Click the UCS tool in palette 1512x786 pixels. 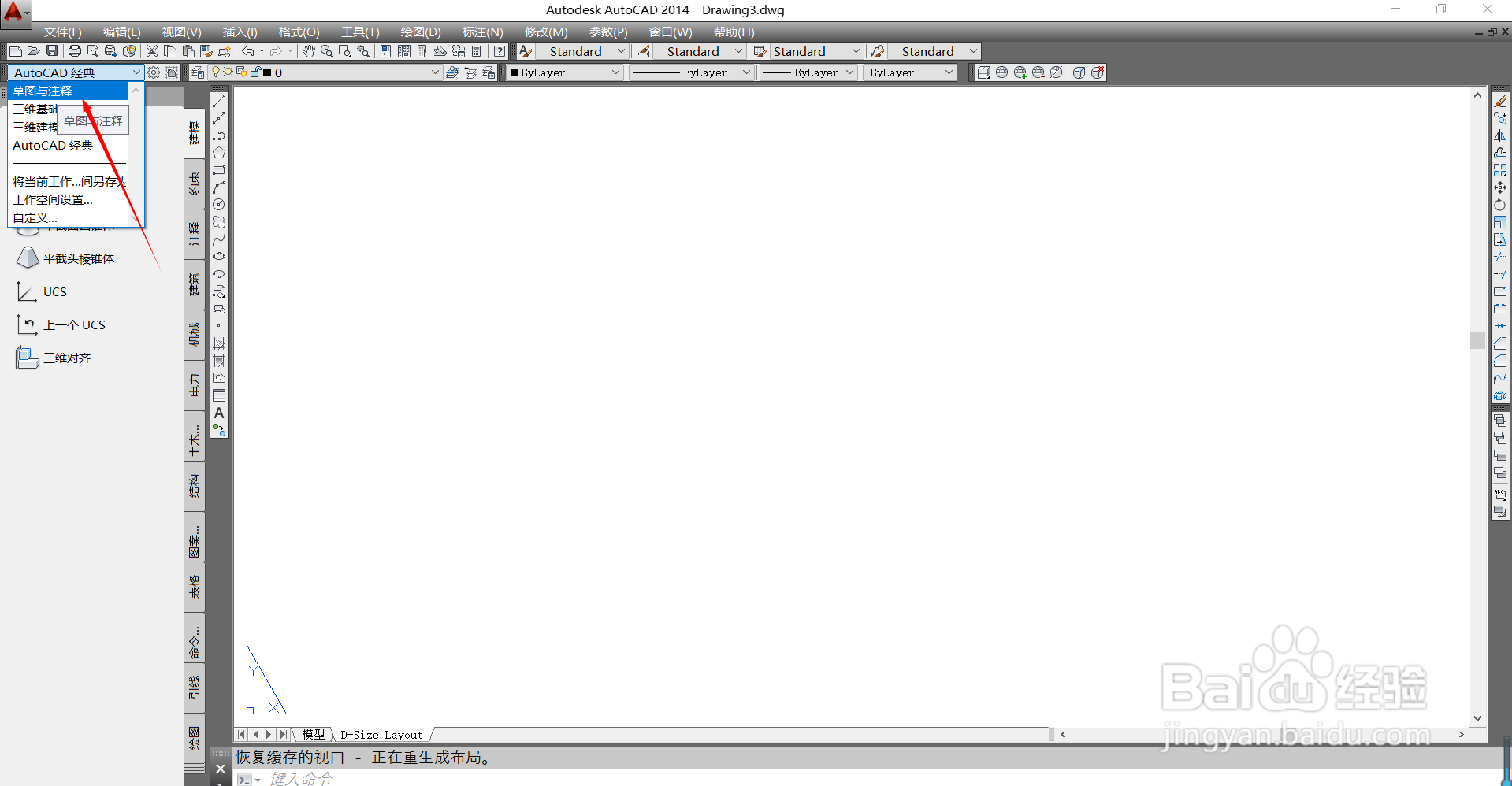(x=43, y=291)
